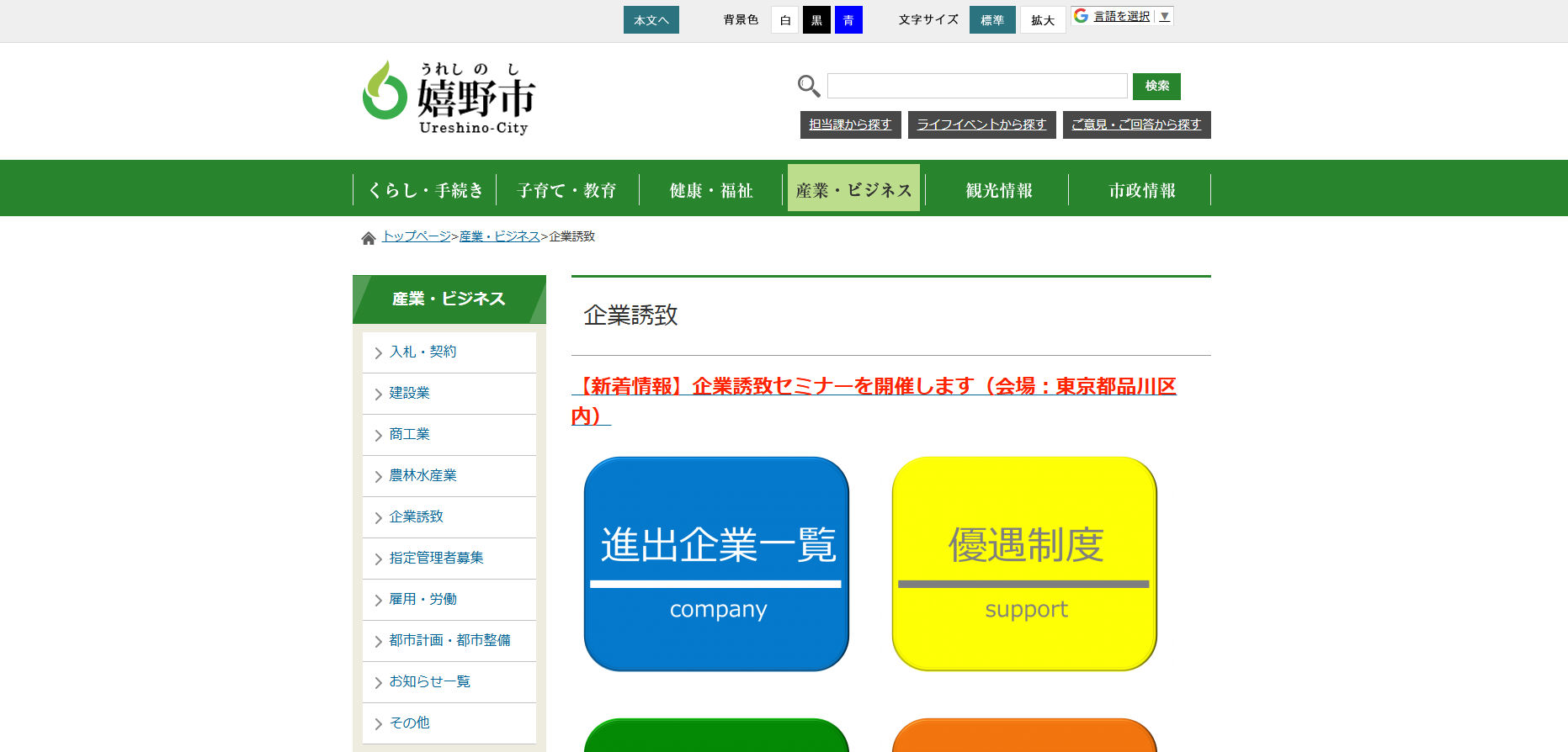Open the 産業・ビジネス sidebar heading
The height and width of the screenshot is (752, 1568).
coord(449,299)
